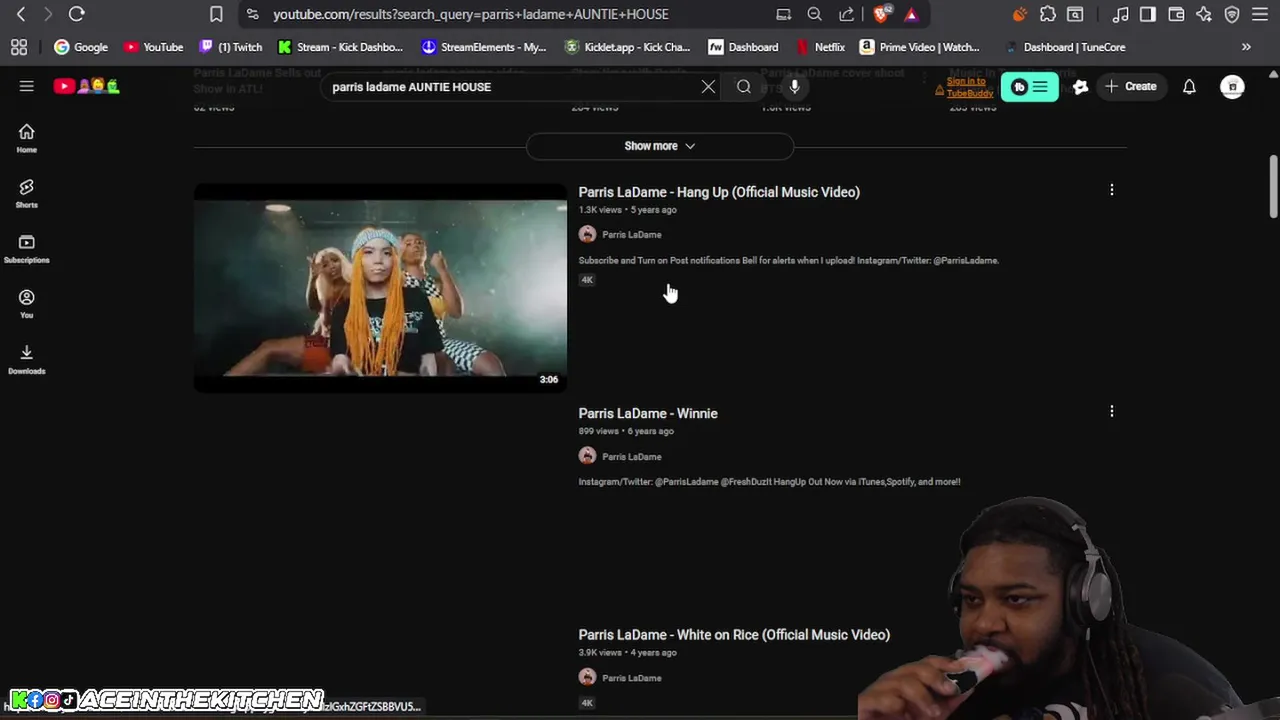The height and width of the screenshot is (720, 1280).
Task: Open Brave Shields lion icon
Action: click(x=881, y=14)
